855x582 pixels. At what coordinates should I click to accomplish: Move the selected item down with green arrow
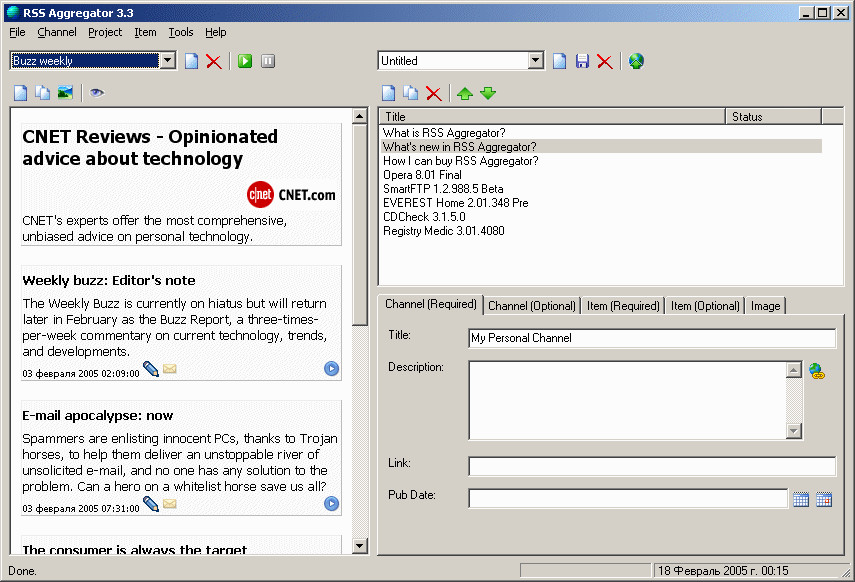click(x=488, y=93)
